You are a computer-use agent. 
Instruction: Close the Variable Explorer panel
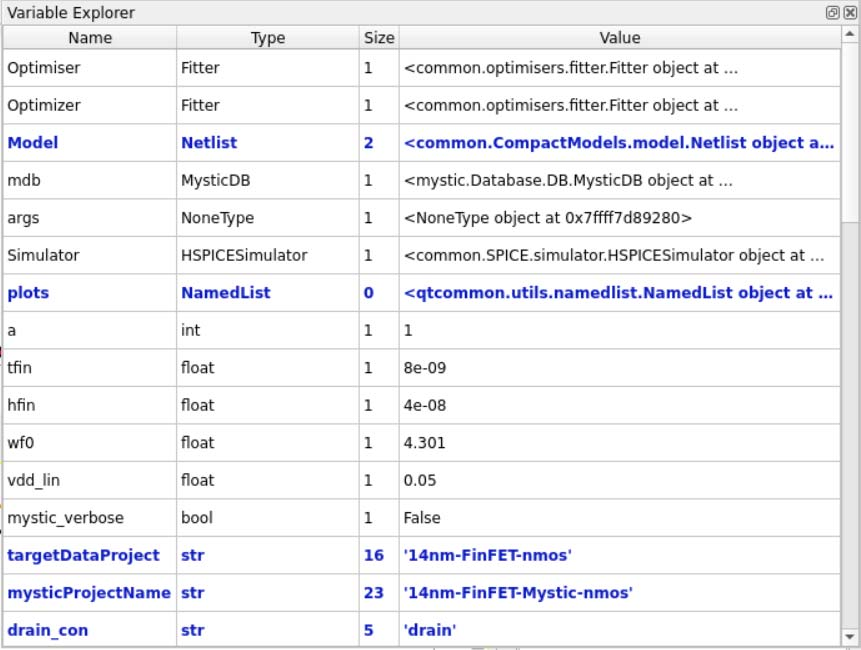pyautogui.click(x=849, y=13)
